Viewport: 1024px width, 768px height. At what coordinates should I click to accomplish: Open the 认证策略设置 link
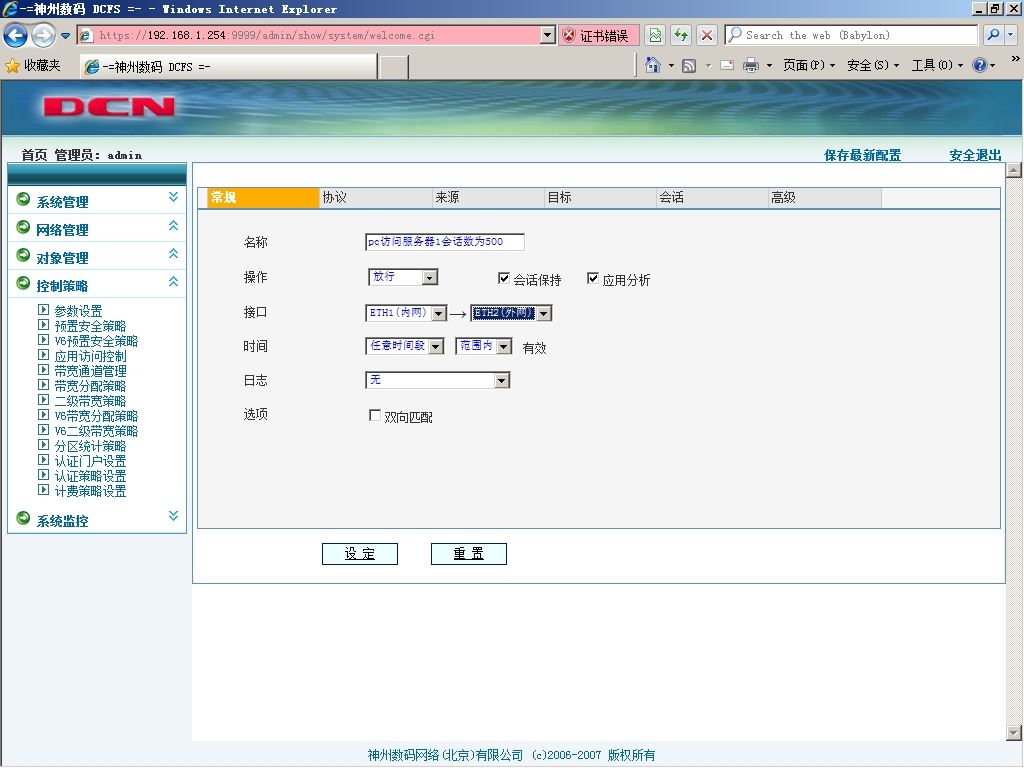[91, 476]
